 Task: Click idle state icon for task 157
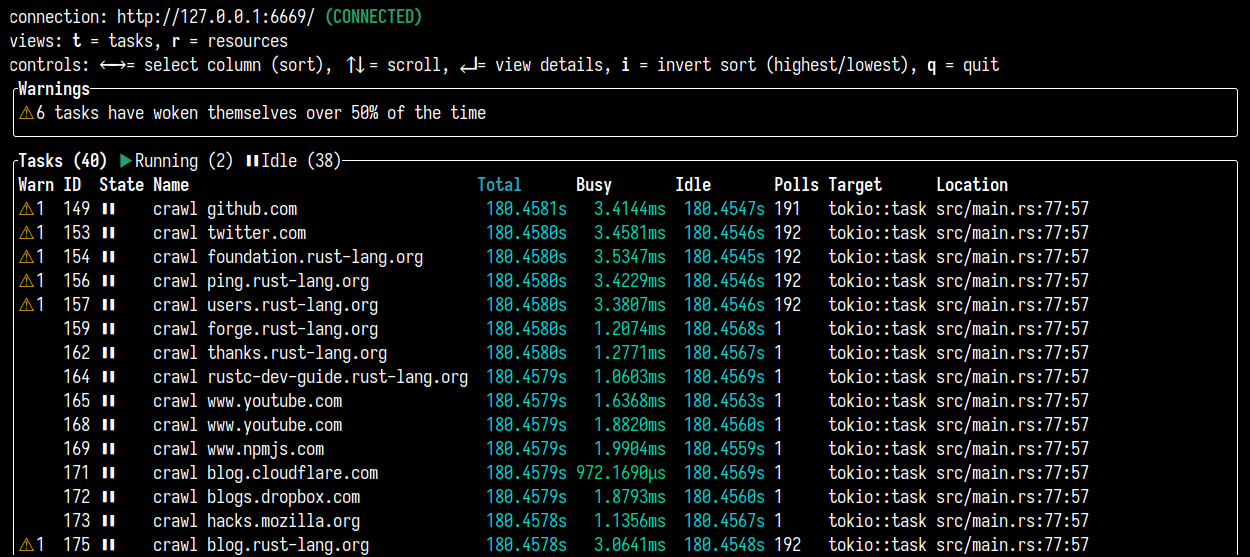(108, 305)
